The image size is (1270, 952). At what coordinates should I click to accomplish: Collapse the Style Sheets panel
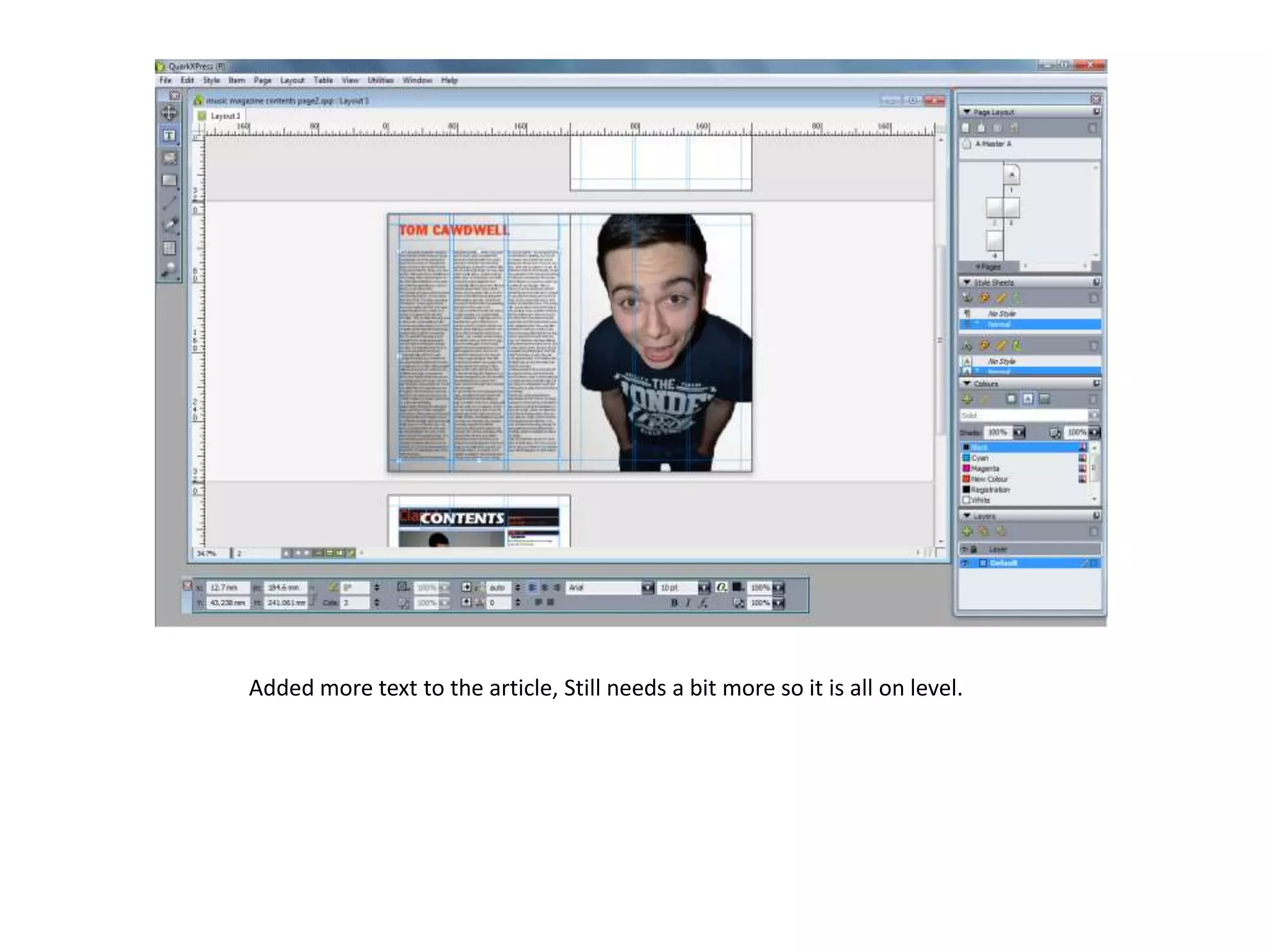coord(967,283)
